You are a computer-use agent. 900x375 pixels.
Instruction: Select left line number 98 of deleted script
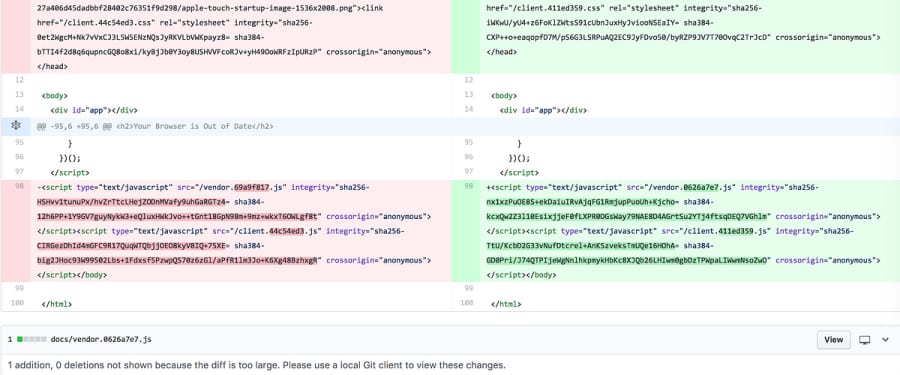20,187
